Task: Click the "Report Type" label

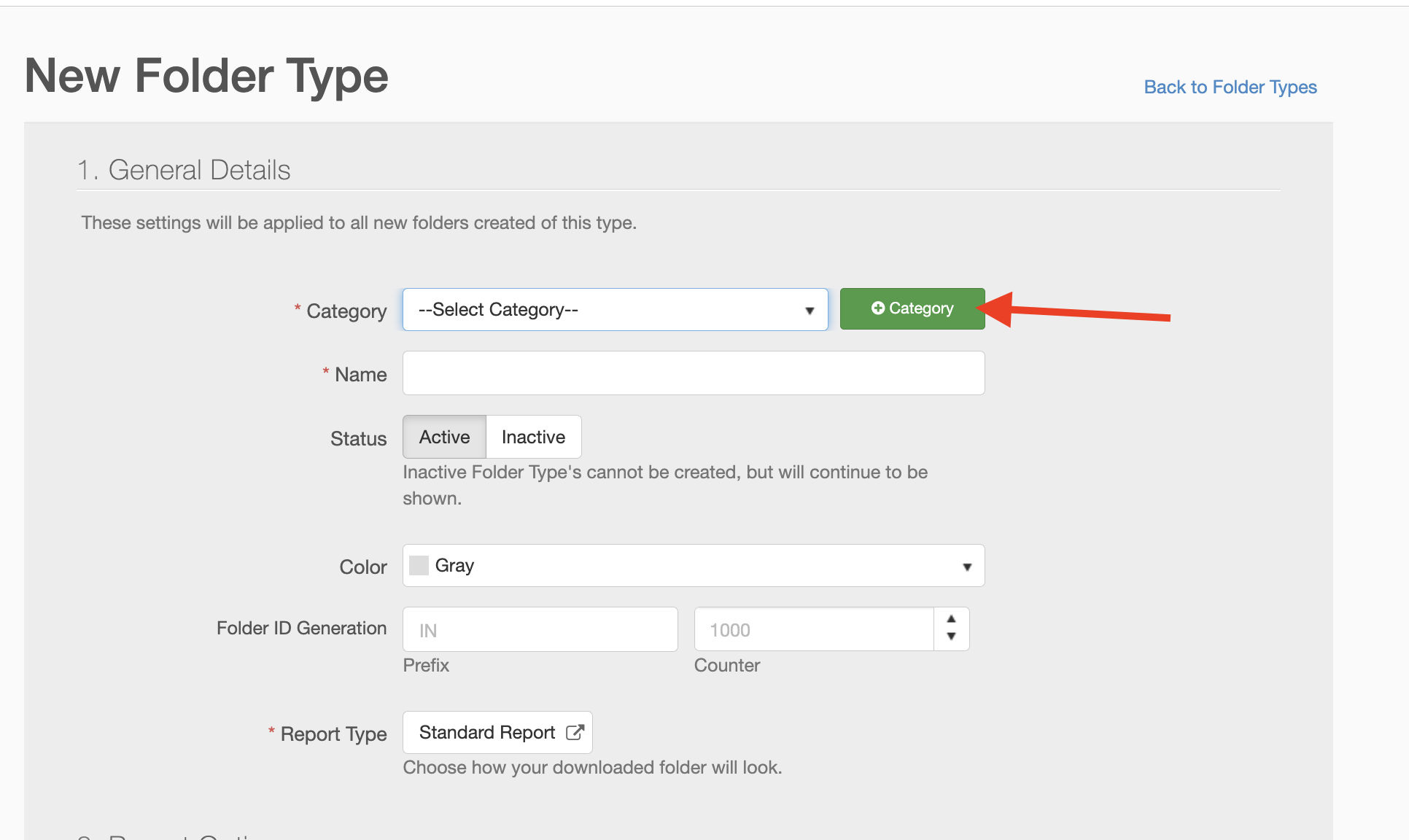Action: (333, 734)
